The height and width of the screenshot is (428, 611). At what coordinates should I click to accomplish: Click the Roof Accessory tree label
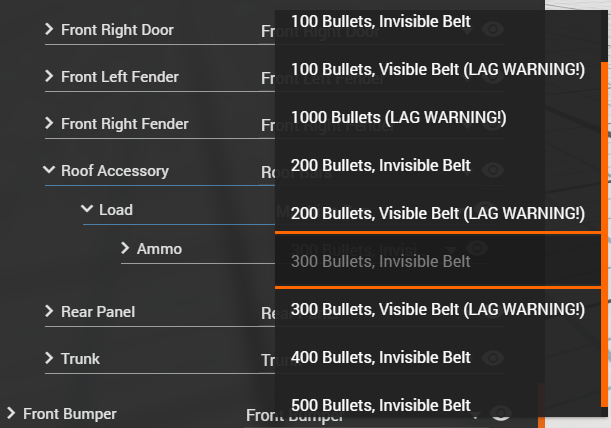pyautogui.click(x=114, y=171)
